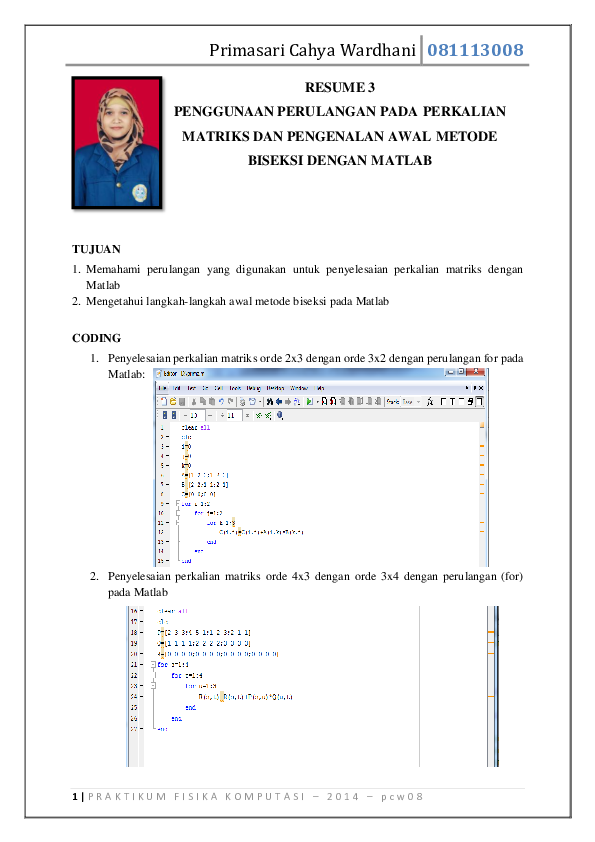The image size is (595, 842).
Task: Toggle a breakpoint dash on line 3
Action: click(x=167, y=446)
